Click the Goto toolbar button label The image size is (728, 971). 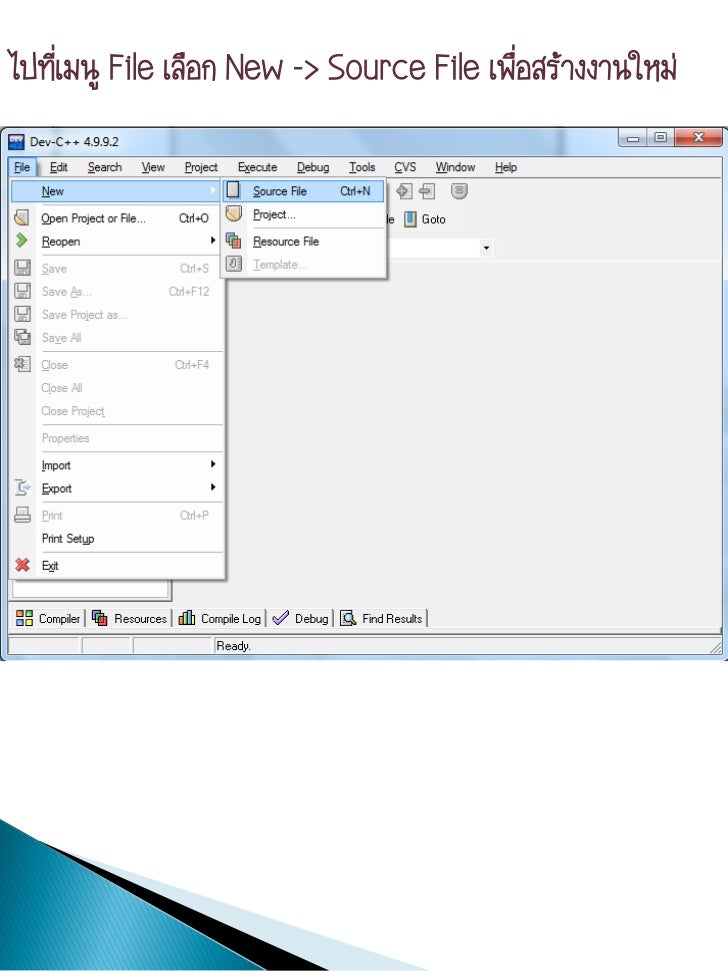tap(433, 219)
